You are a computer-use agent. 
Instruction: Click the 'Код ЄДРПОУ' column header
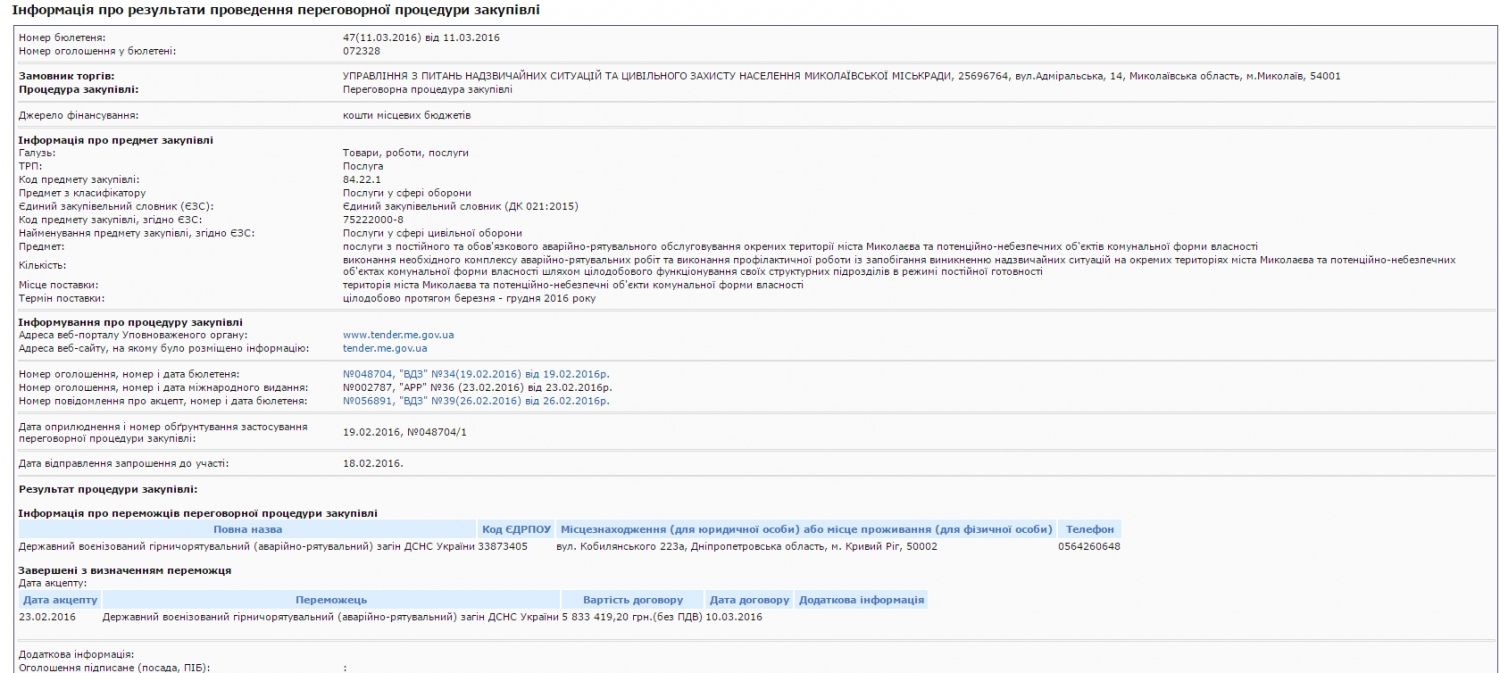pyautogui.click(x=516, y=528)
